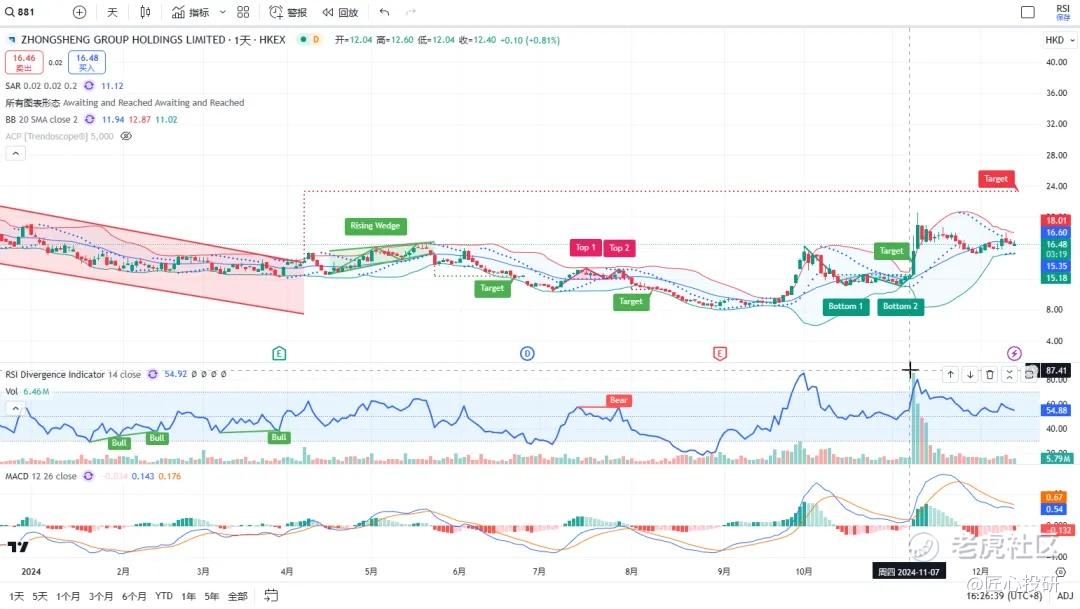The image size is (1080, 609).
Task: Click the Vol 6.46M legend
Action: coord(28,391)
